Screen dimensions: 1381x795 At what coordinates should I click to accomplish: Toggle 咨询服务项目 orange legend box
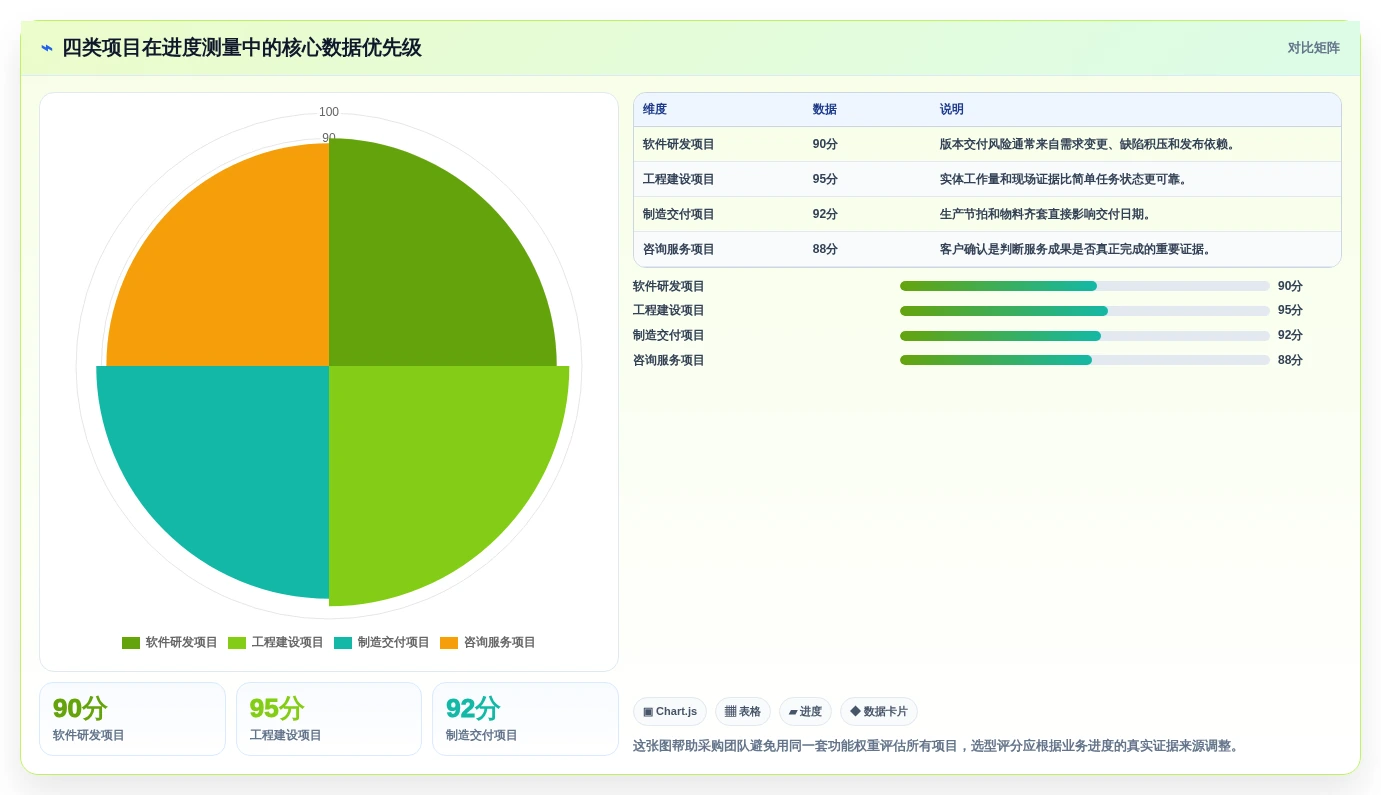(449, 643)
